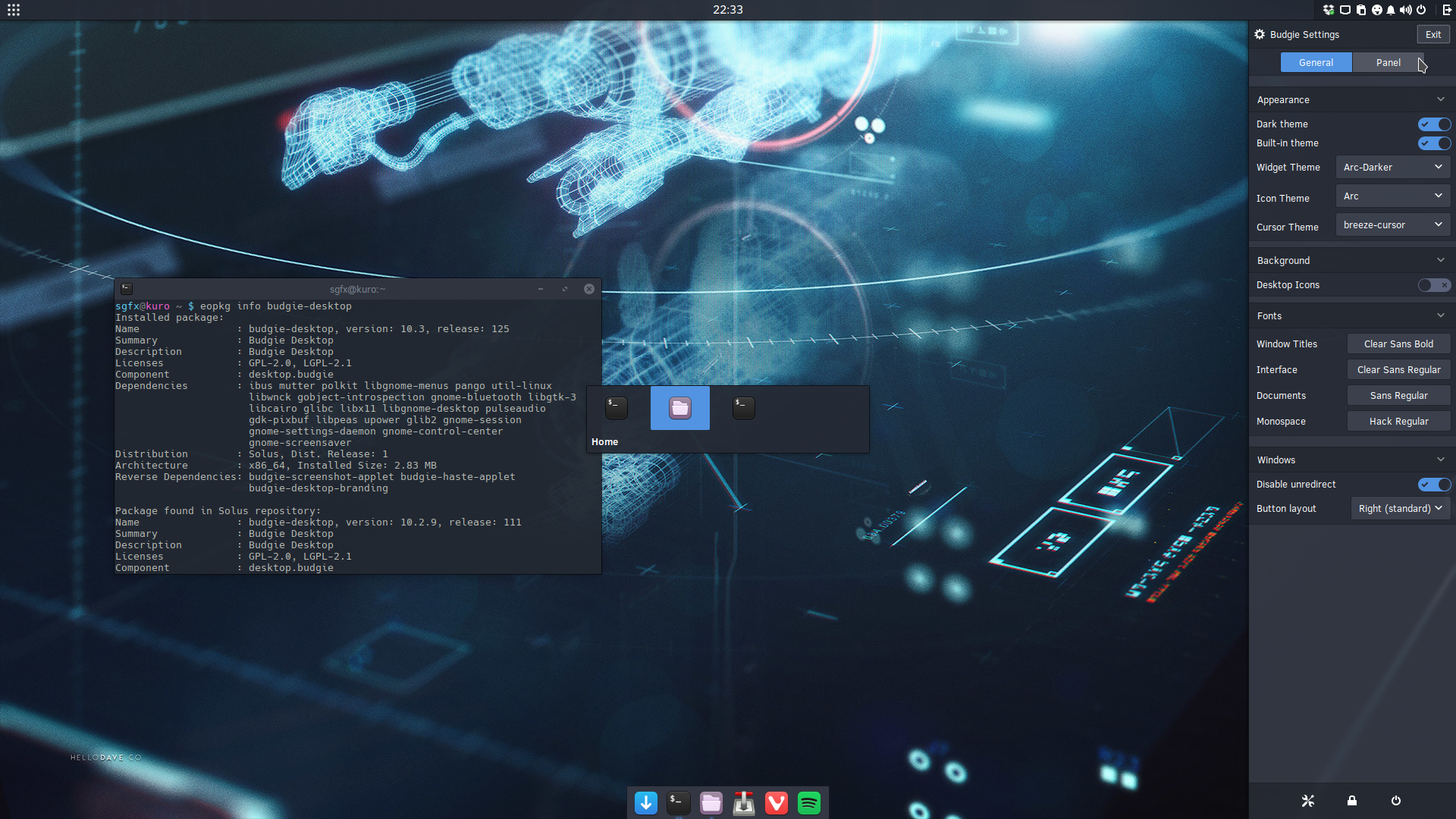The image size is (1456, 819).
Task: Launch Vivaldi browser from the dock
Action: 777,802
